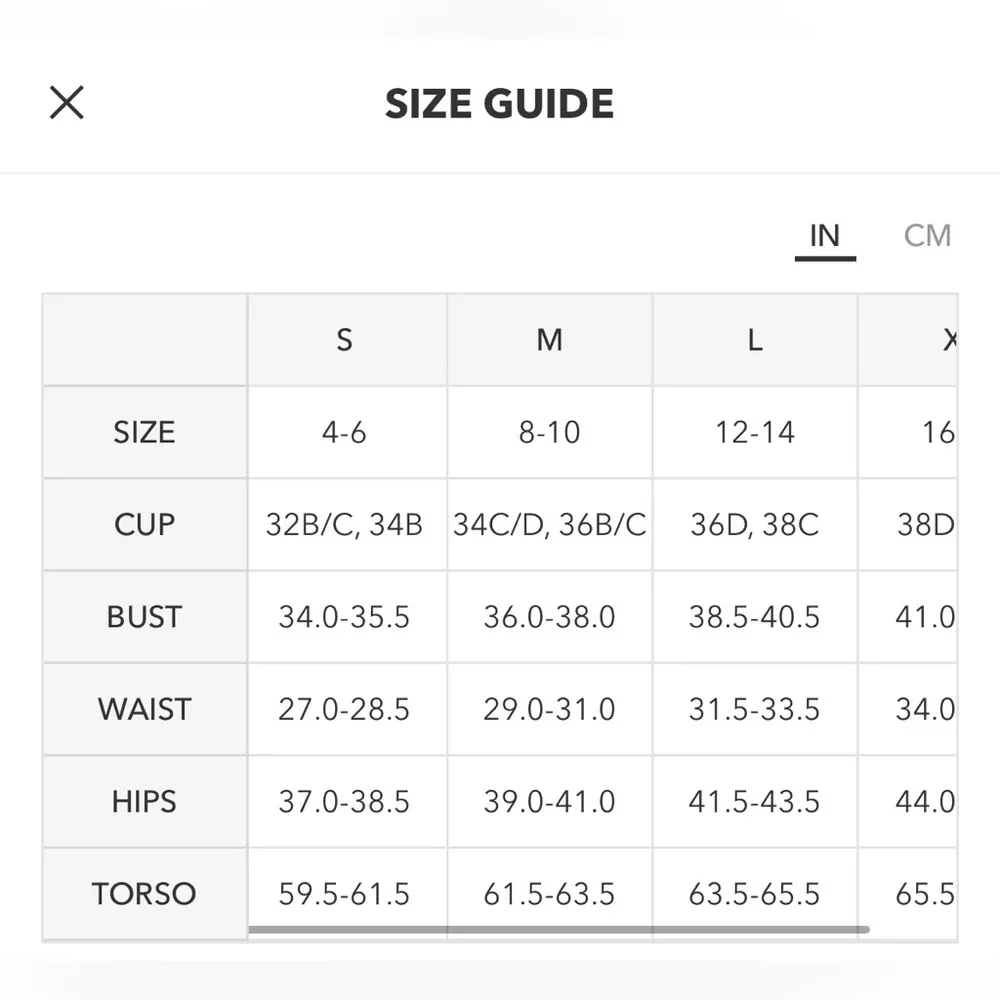1000x1000 pixels.
Task: Click the 12-14 size cell
Action: 754,432
